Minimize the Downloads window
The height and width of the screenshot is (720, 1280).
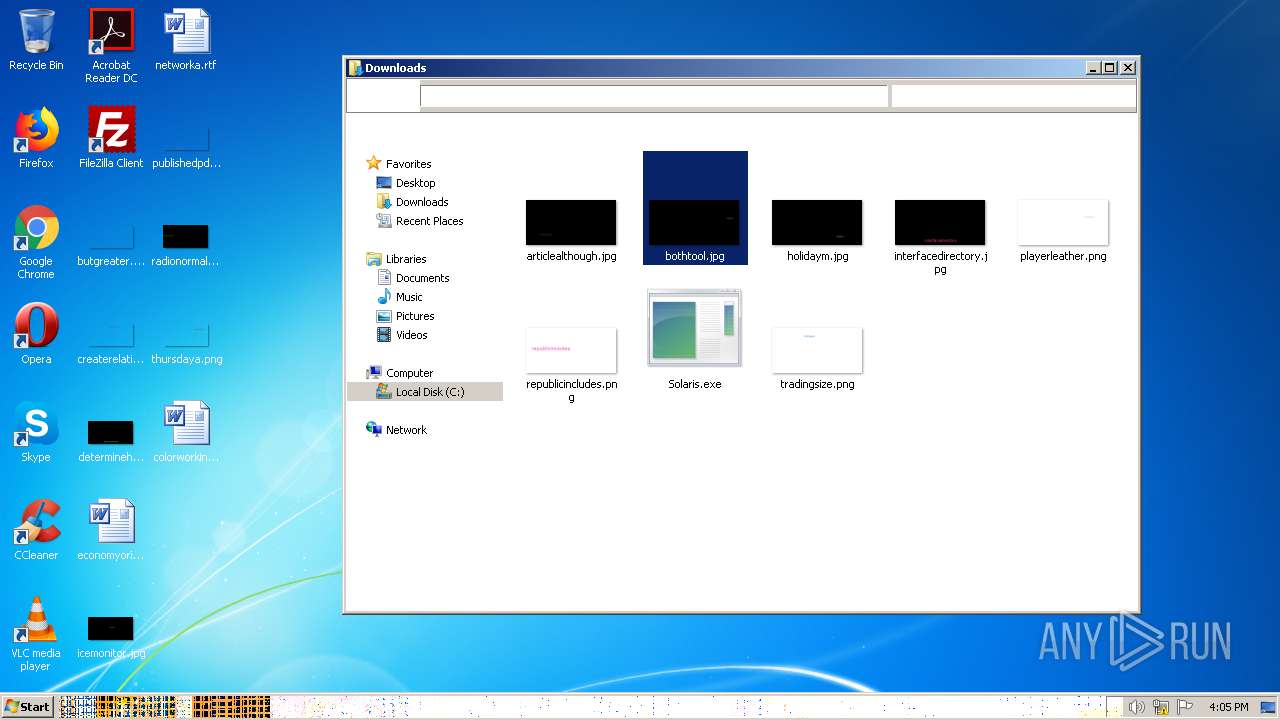[1093, 68]
